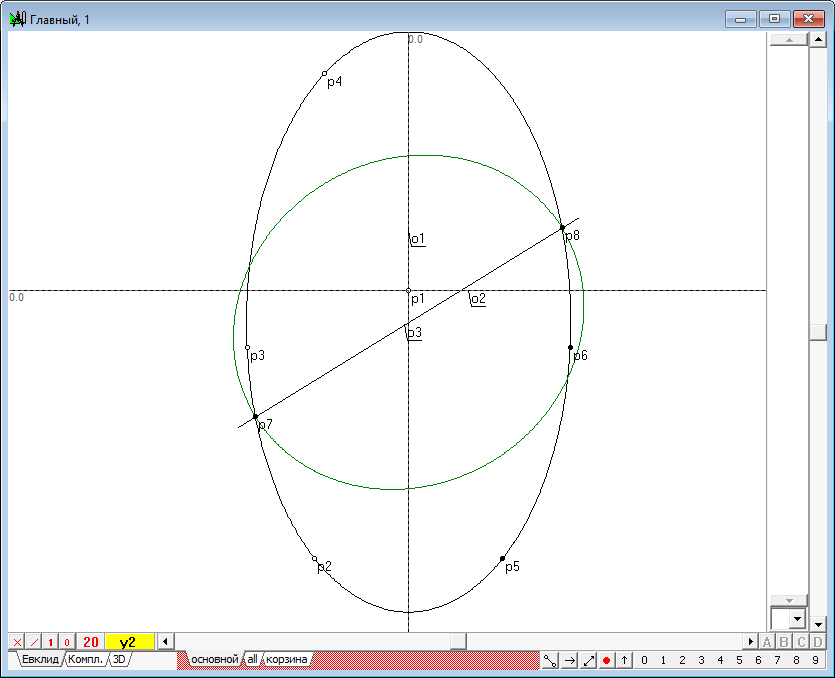Select center point p1

coord(408,291)
